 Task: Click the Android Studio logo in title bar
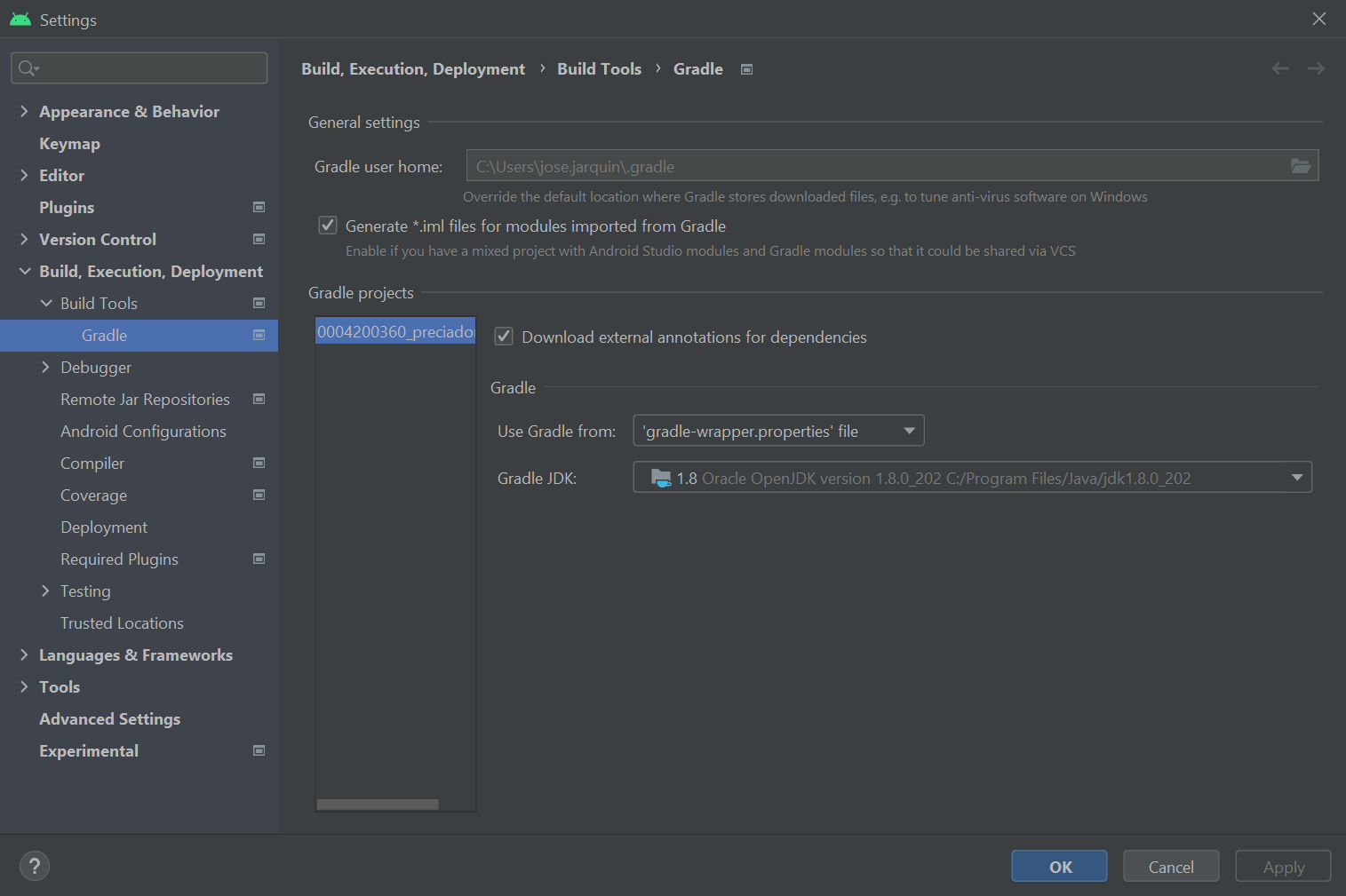[20, 19]
